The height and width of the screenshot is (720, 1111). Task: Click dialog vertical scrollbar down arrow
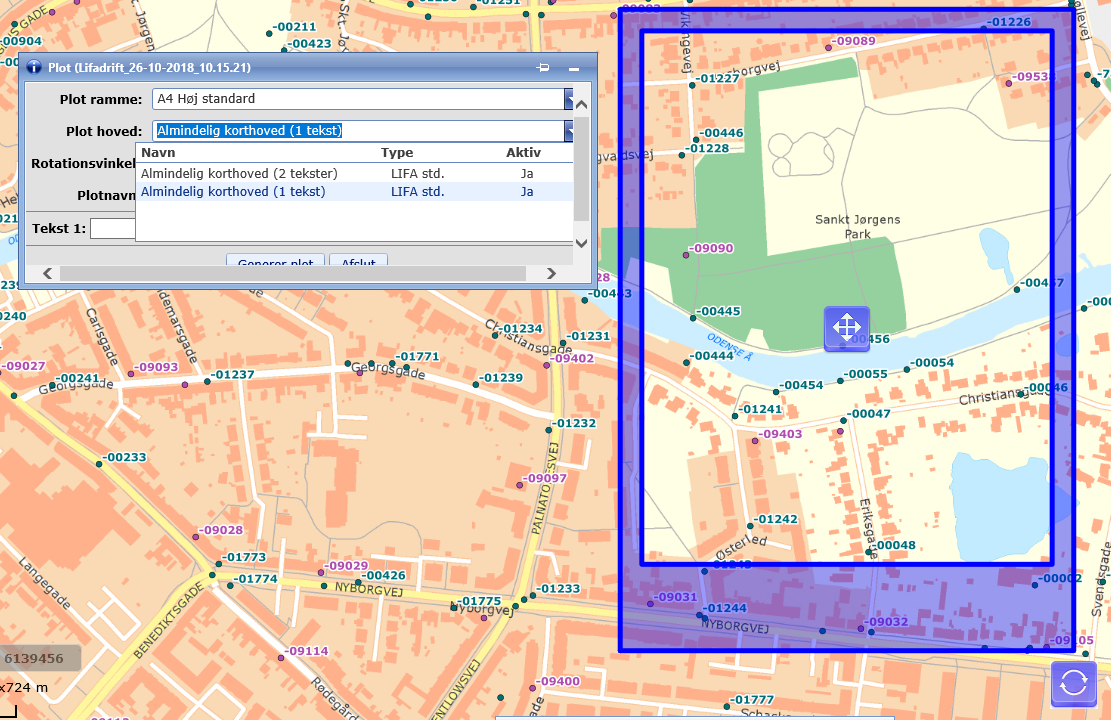coord(581,243)
